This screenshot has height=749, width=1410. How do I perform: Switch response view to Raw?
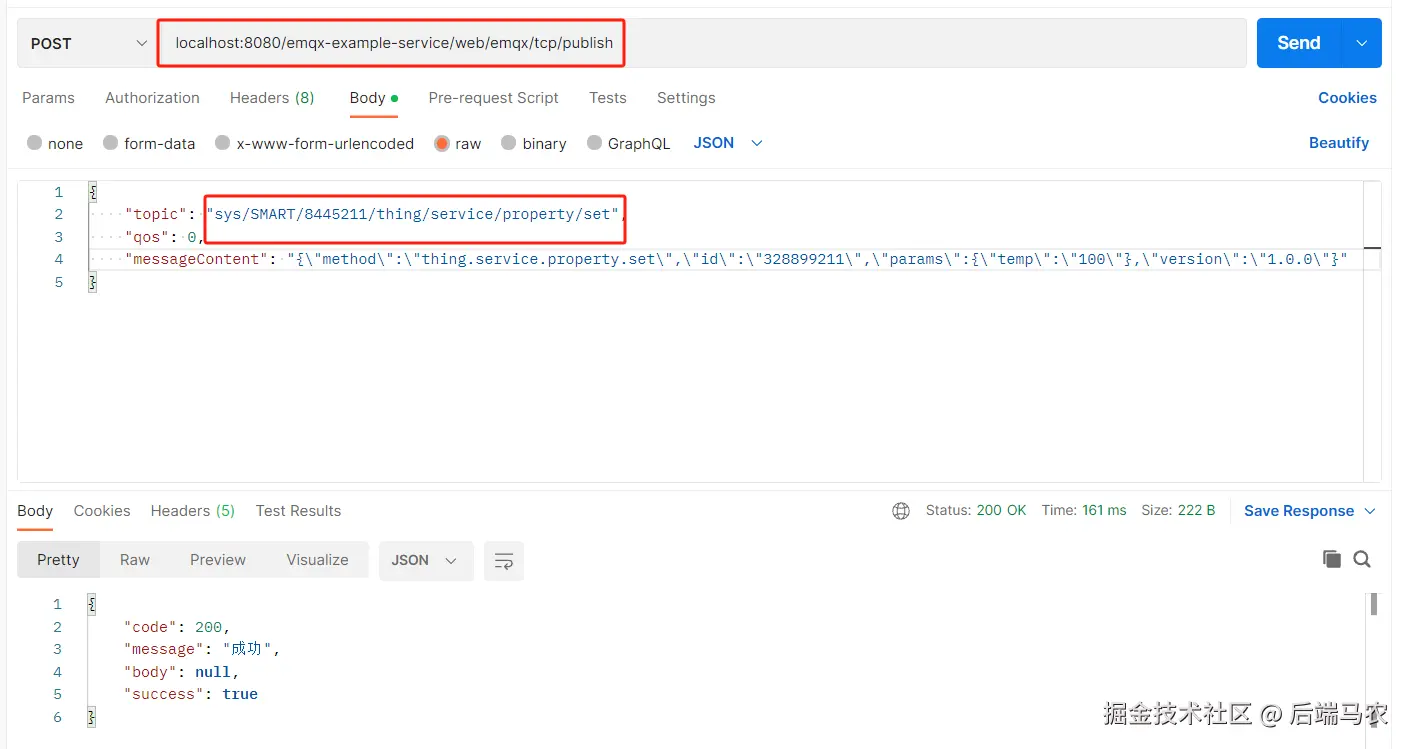click(135, 560)
